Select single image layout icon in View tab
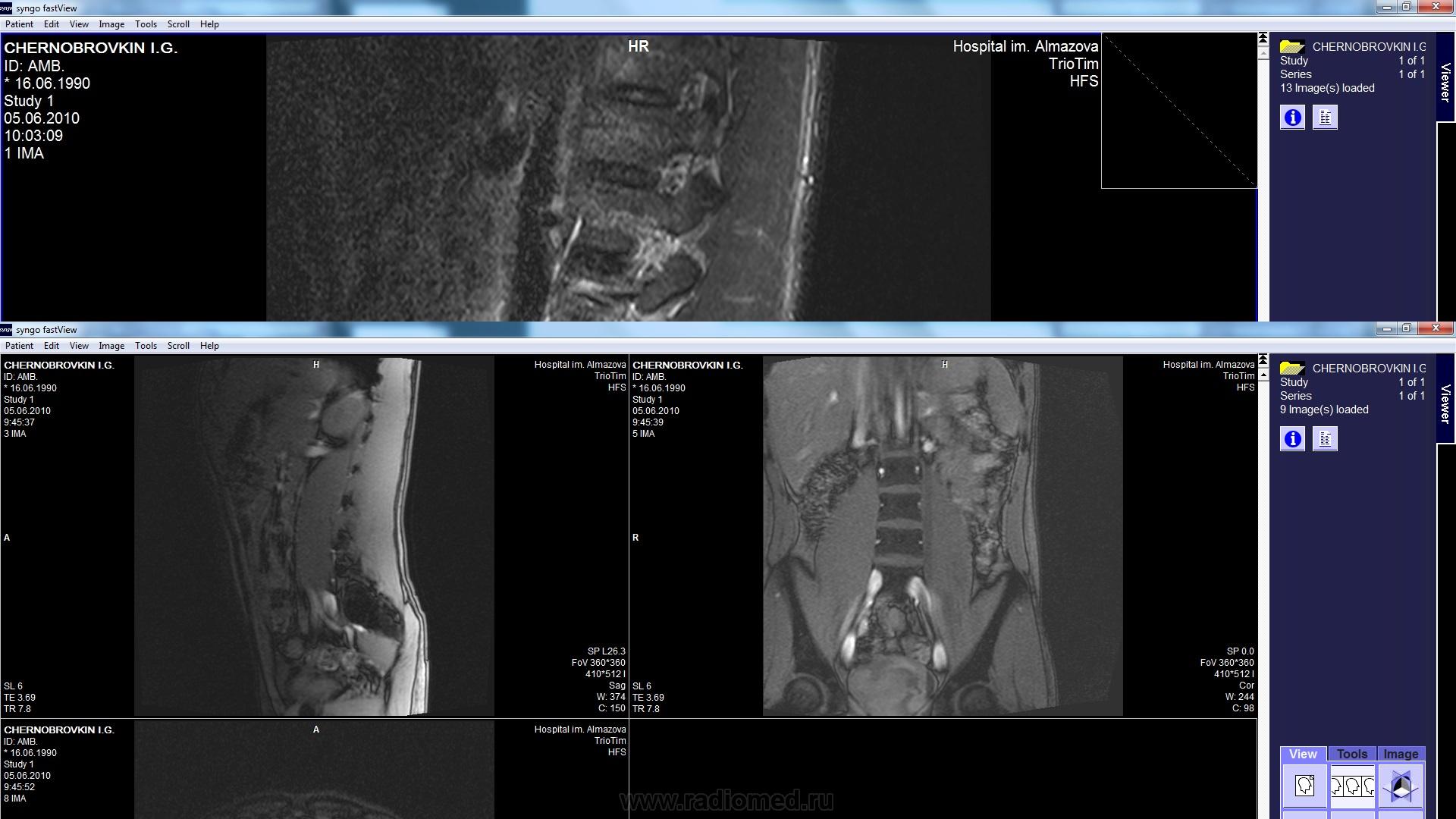 (1304, 786)
